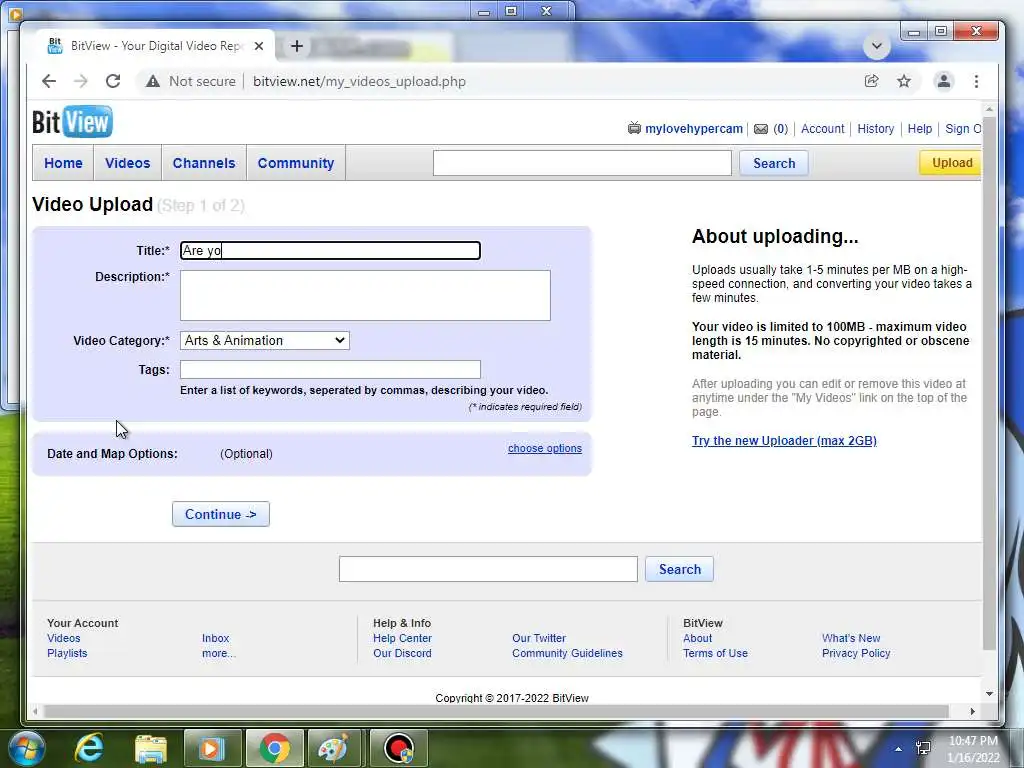Screen dimensions: 1024x768
Task: Open Windows Explorer folder from taskbar
Action: (151, 748)
